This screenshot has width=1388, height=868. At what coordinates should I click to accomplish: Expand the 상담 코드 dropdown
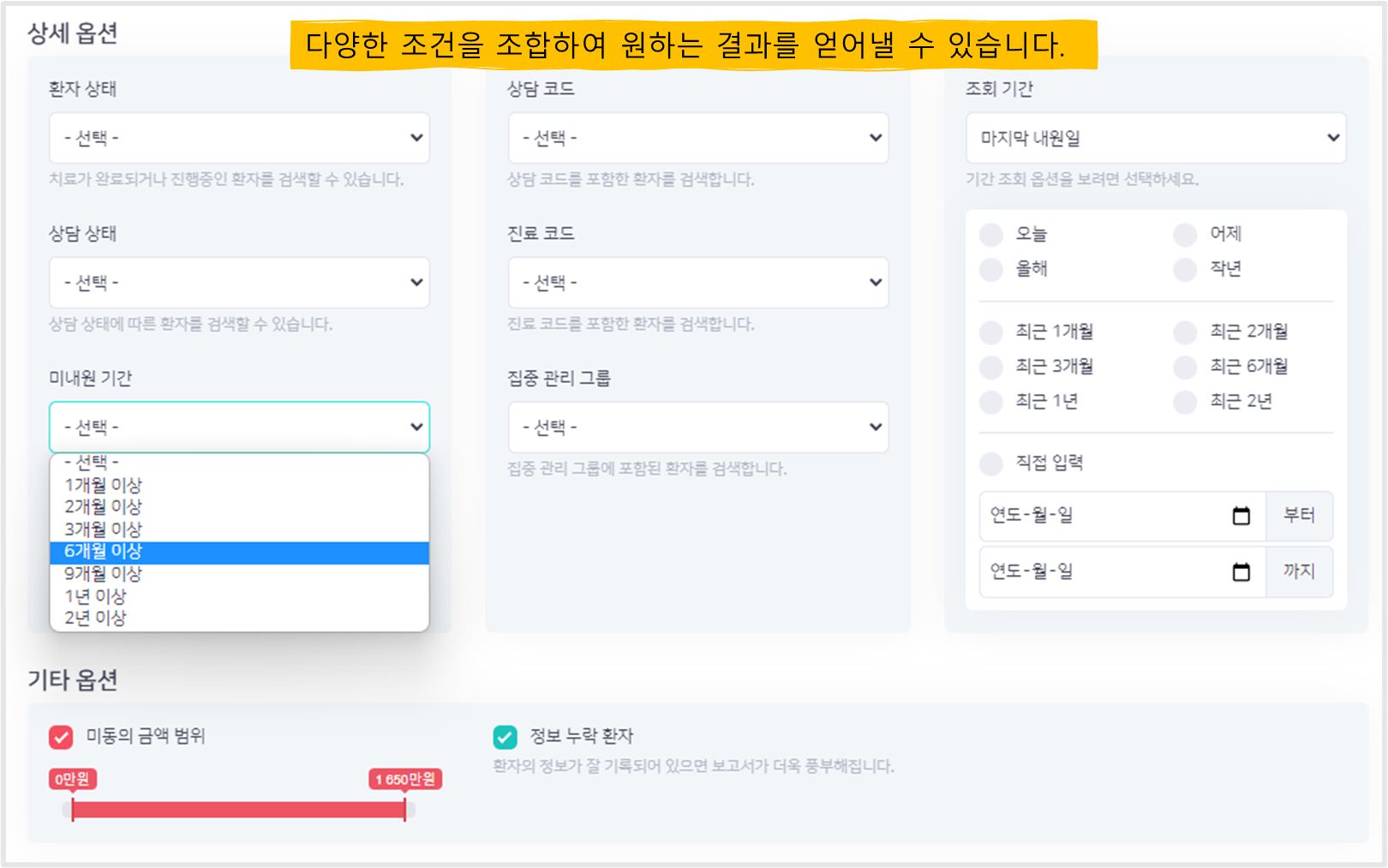[x=697, y=138]
